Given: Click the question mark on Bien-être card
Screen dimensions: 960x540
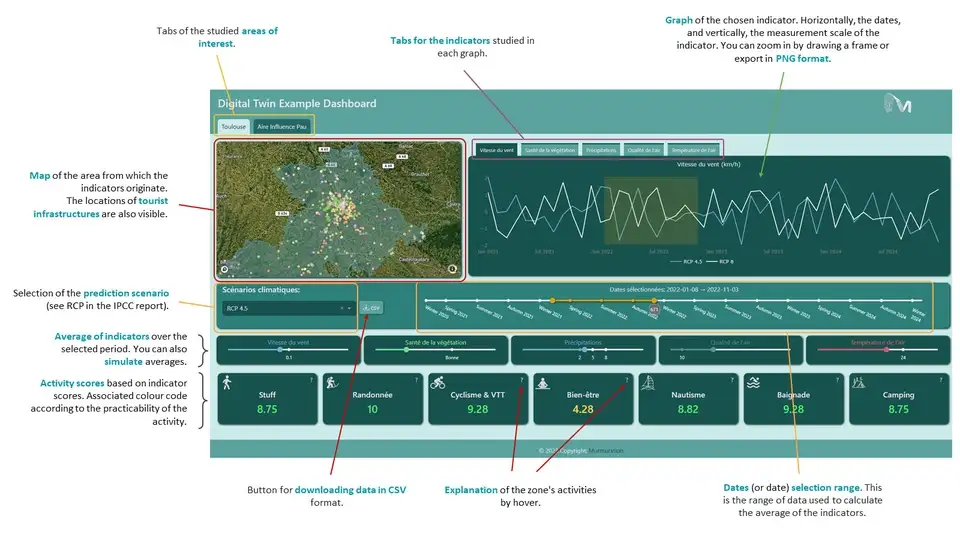Looking at the screenshot, I should [x=626, y=380].
